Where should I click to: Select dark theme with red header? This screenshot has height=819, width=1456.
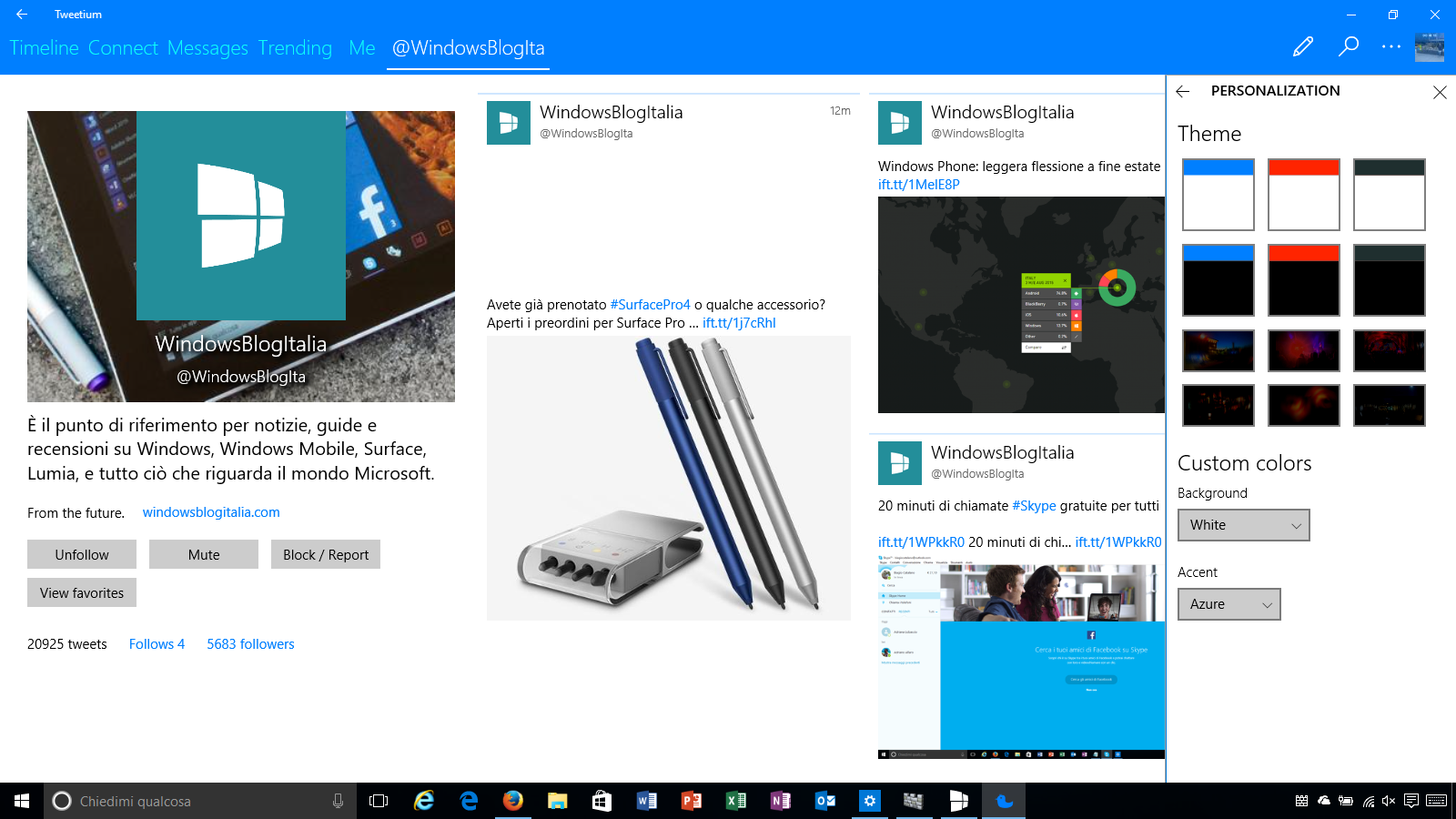[x=1304, y=279]
